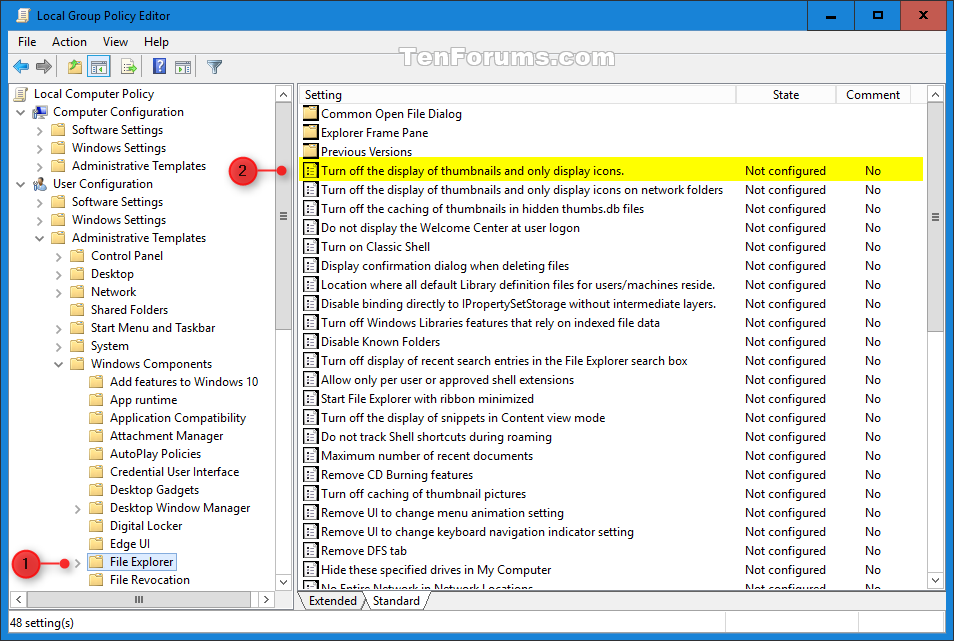954x641 pixels.
Task: Expand the Desktop Window Manager node
Action: click(x=77, y=508)
